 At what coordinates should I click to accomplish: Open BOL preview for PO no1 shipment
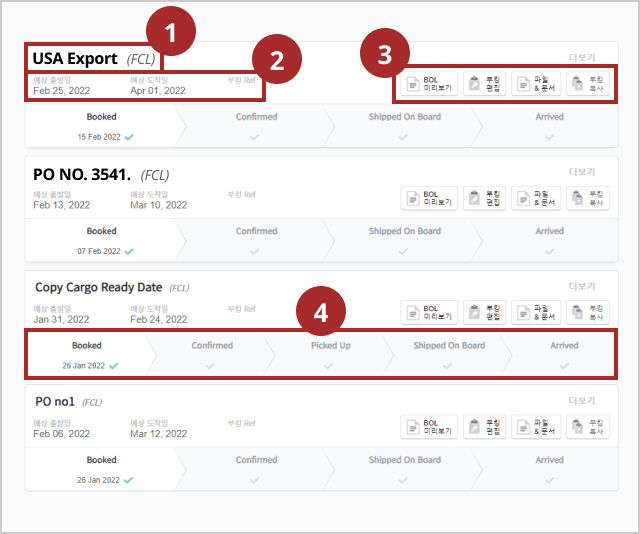coord(429,427)
